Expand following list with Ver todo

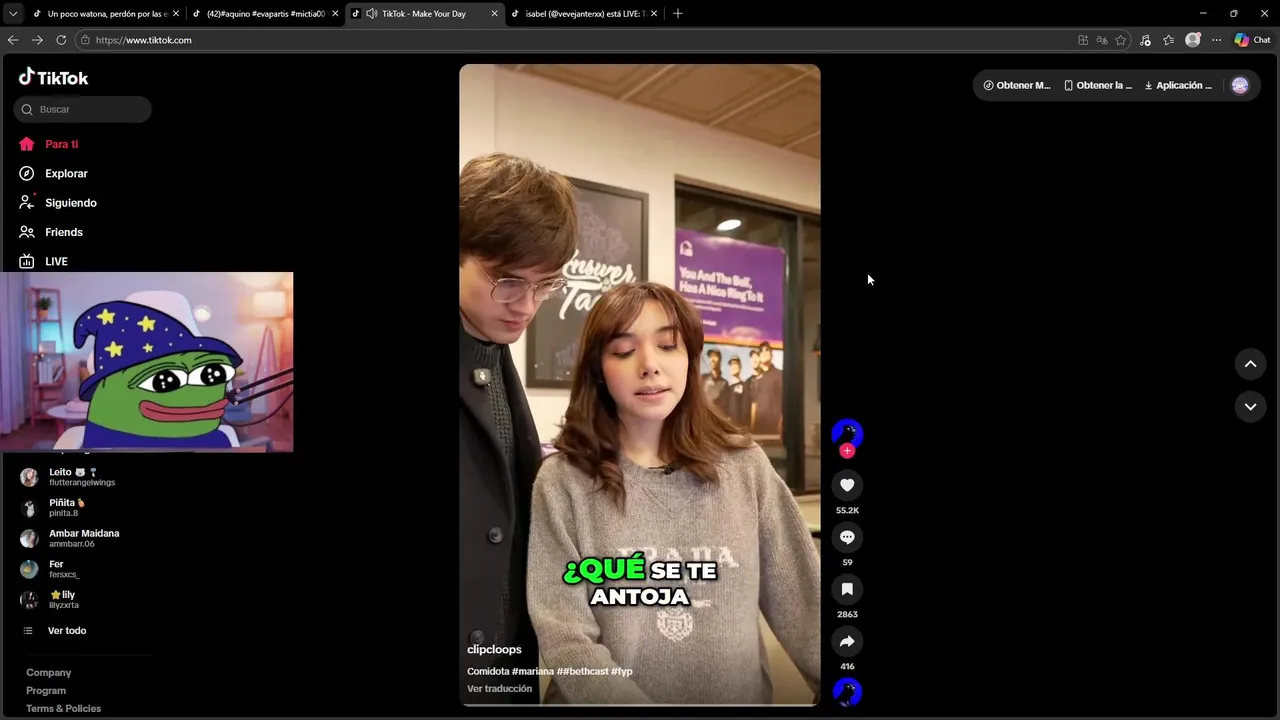coord(67,630)
